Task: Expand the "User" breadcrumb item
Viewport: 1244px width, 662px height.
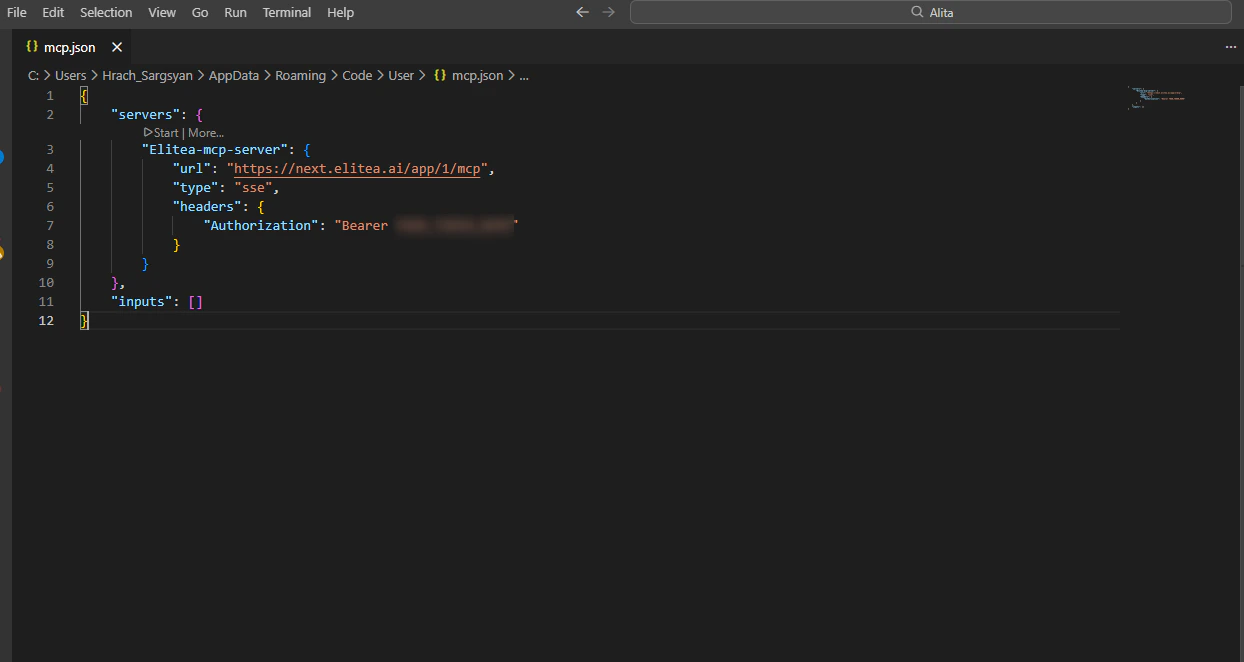Action: pos(400,75)
